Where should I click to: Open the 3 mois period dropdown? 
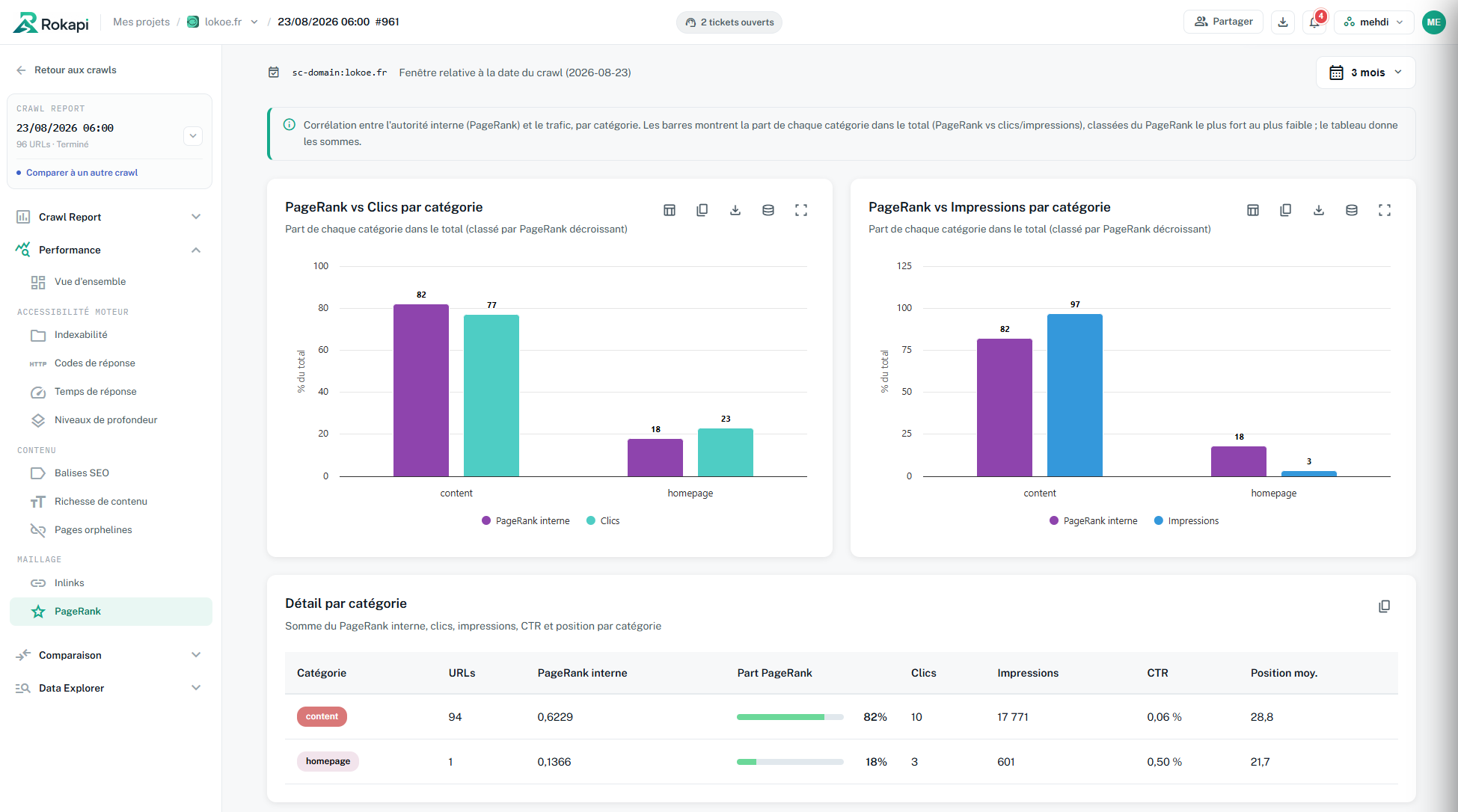point(1365,73)
